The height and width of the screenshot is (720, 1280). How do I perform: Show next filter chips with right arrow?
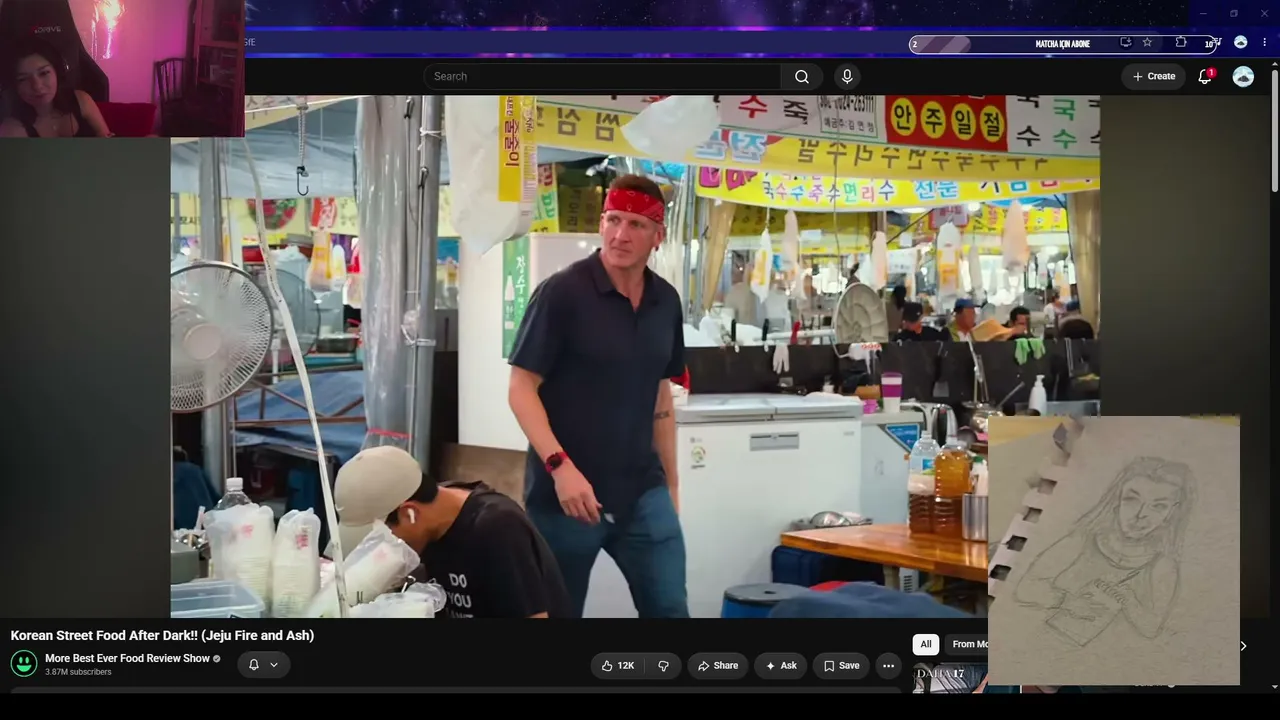tap(1243, 645)
